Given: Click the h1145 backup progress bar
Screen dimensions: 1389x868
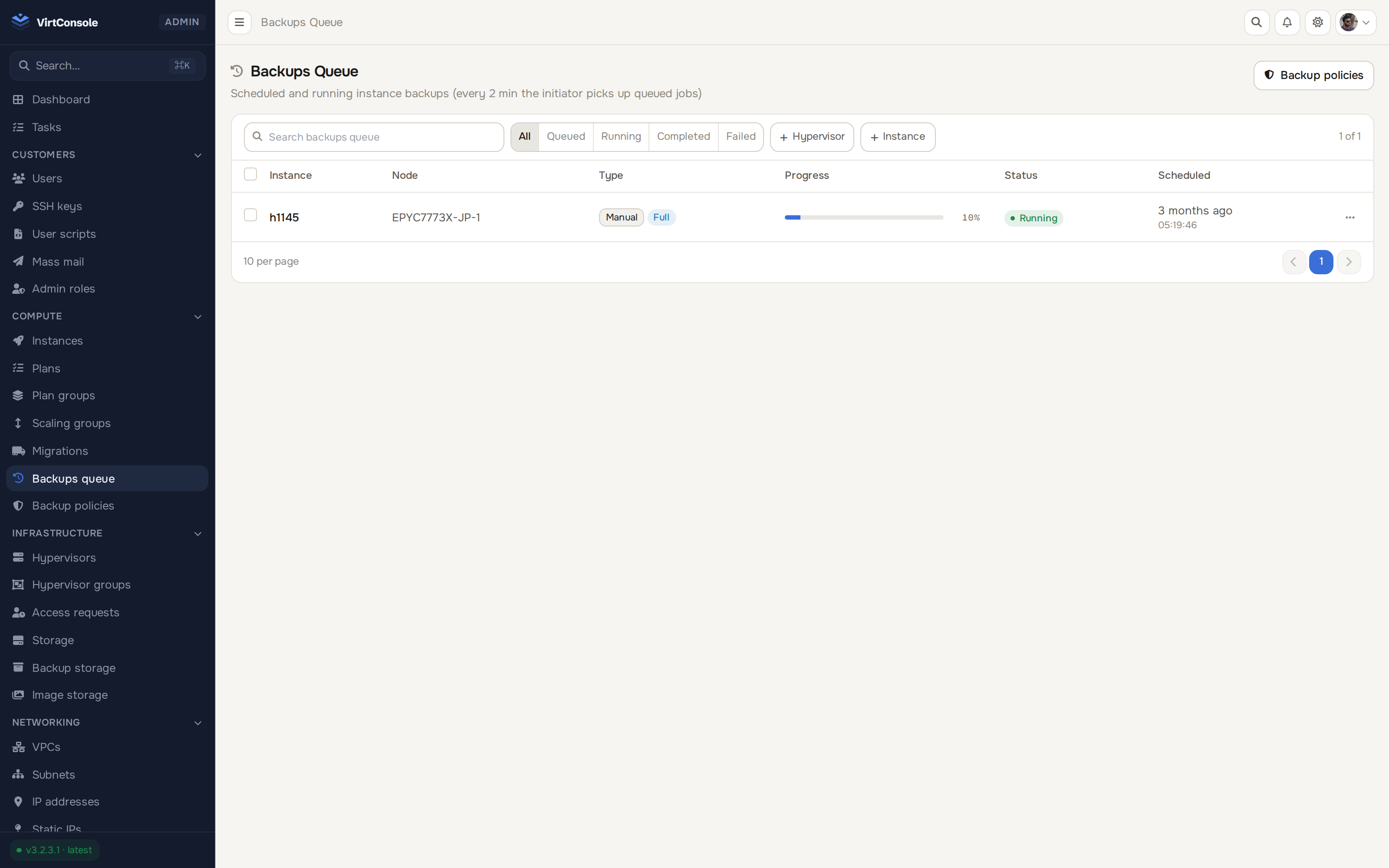Looking at the screenshot, I should pyautogui.click(x=864, y=217).
